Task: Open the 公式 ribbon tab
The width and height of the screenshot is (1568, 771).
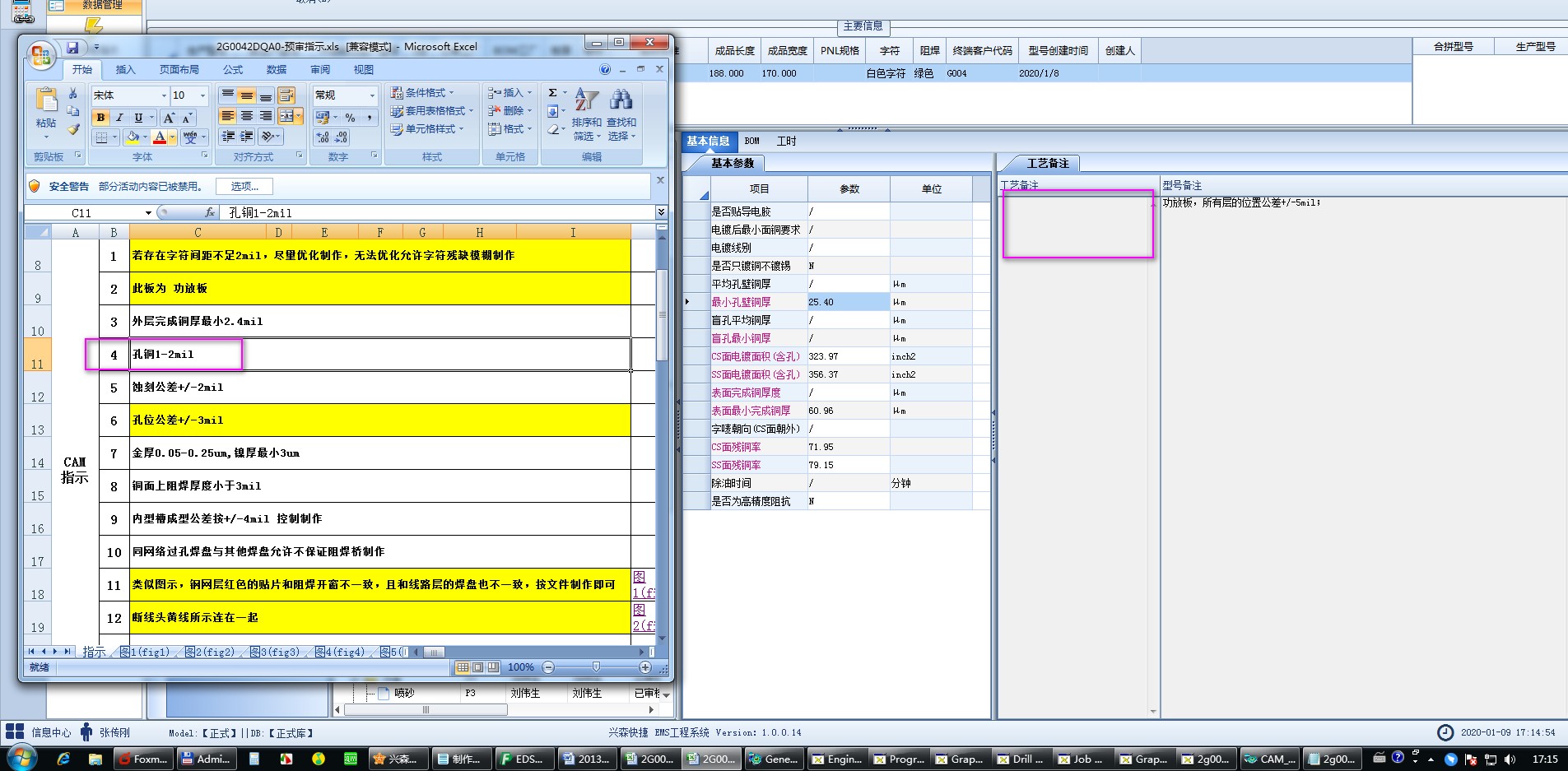Action: pos(233,70)
